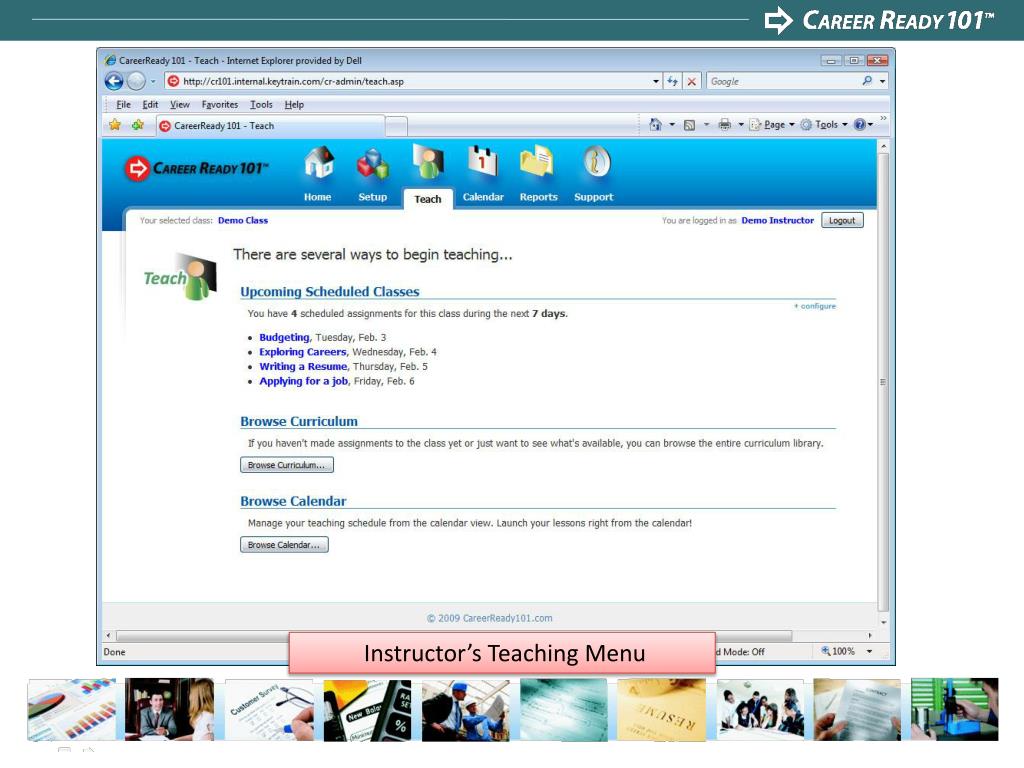The height and width of the screenshot is (768, 1024).
Task: Click the Browse Curriculum... button
Action: [287, 465]
